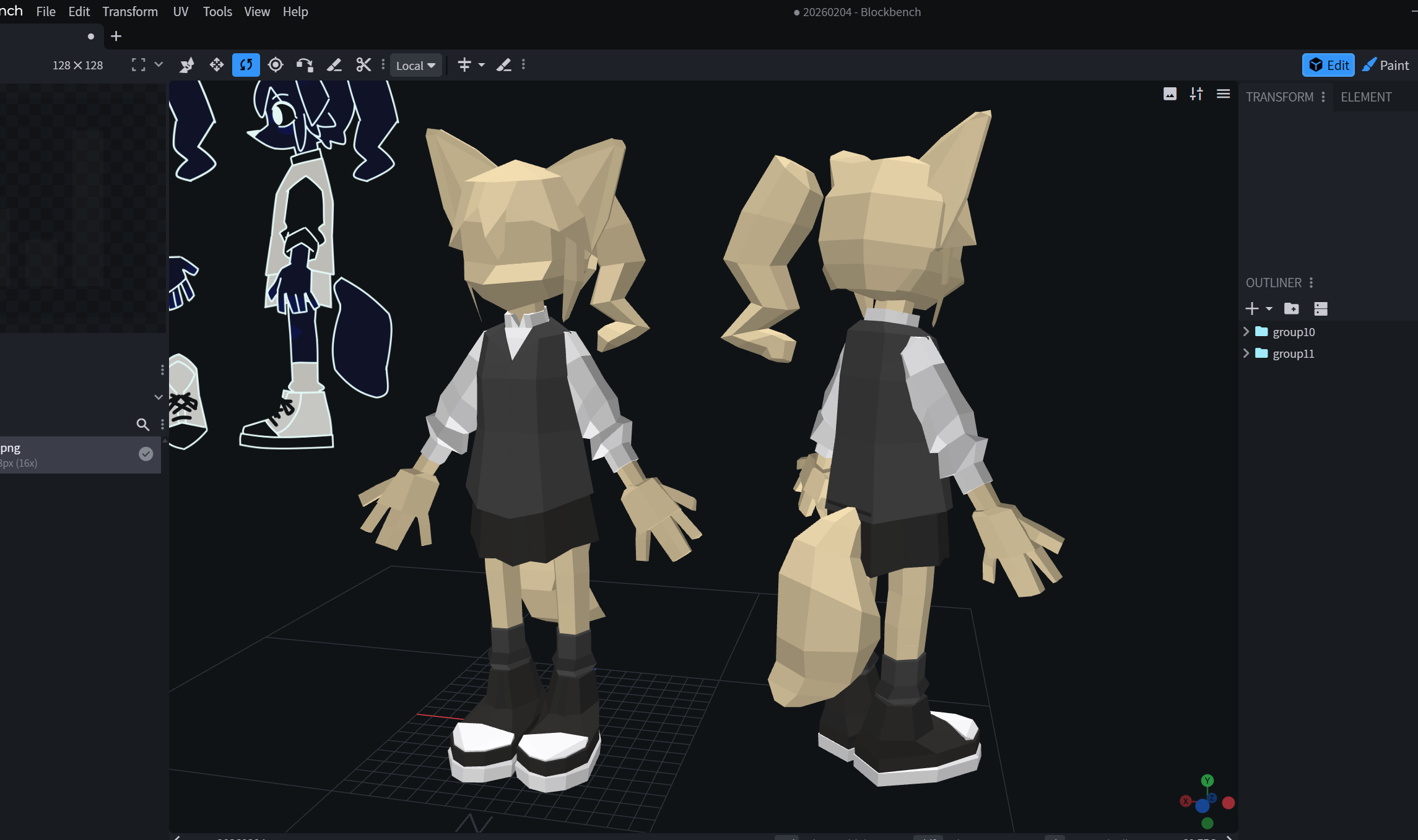Open the Local transform space dropdown
This screenshot has width=1418, height=840.
tap(415, 66)
